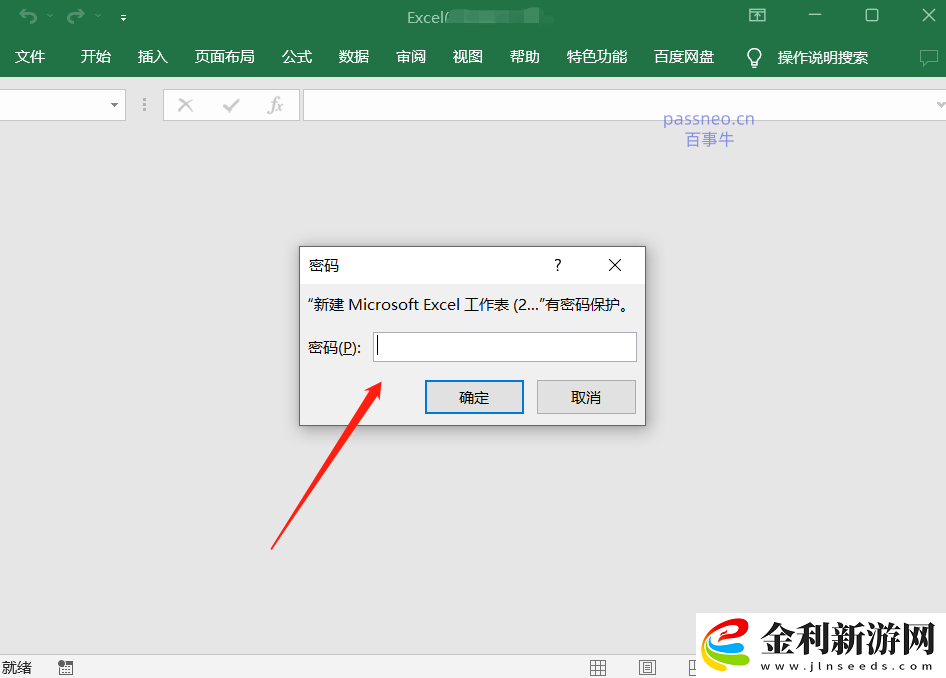The height and width of the screenshot is (678, 946).
Task: Click the 操作说明搜索 search box
Action: [x=822, y=57]
